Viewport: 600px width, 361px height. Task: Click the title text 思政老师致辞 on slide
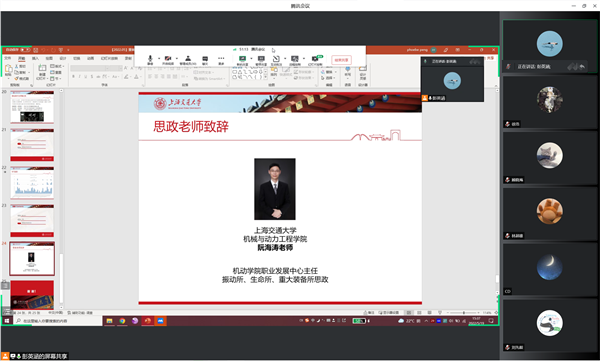(x=191, y=126)
